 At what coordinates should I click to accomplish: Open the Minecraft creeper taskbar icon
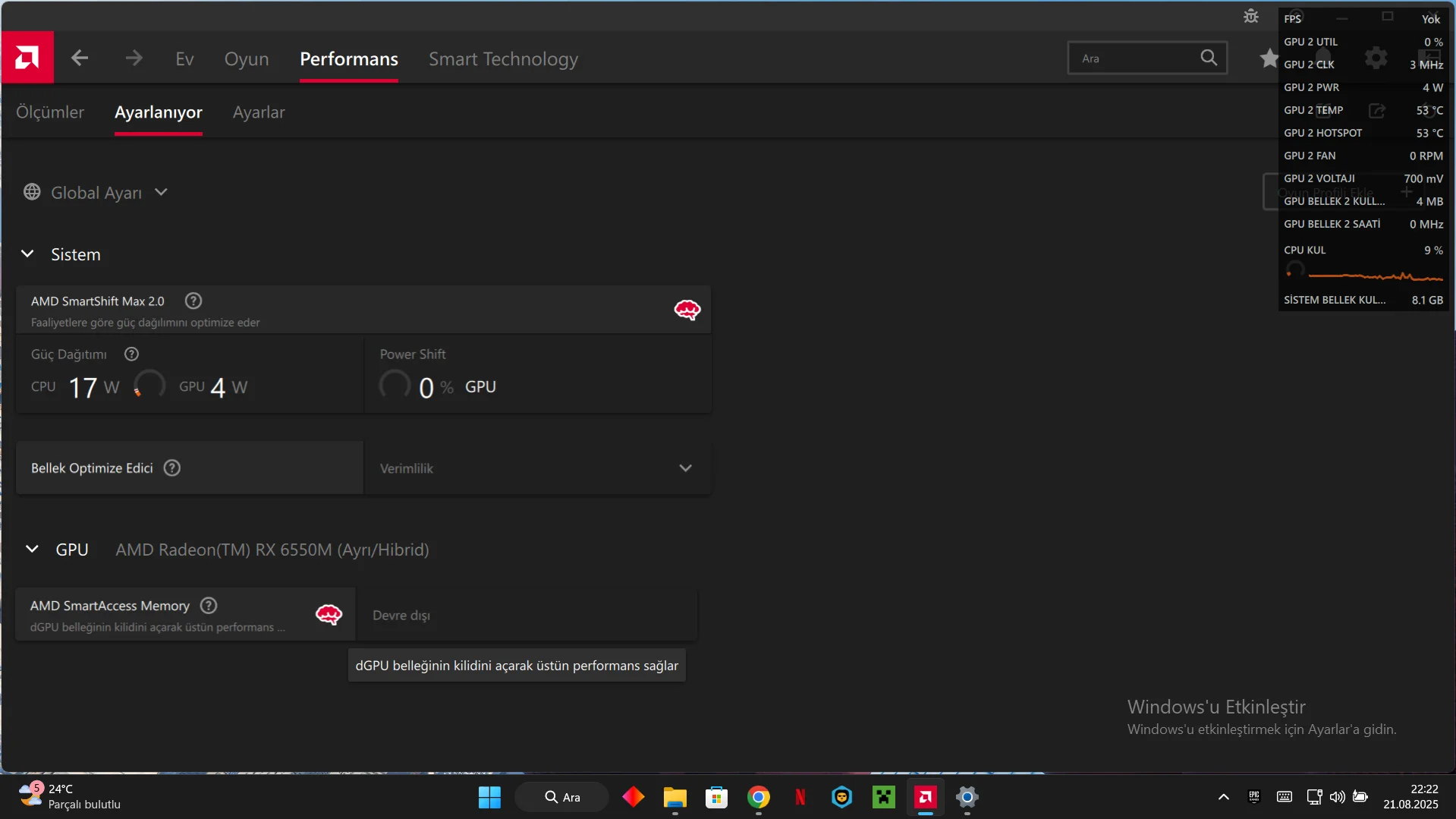point(883,797)
